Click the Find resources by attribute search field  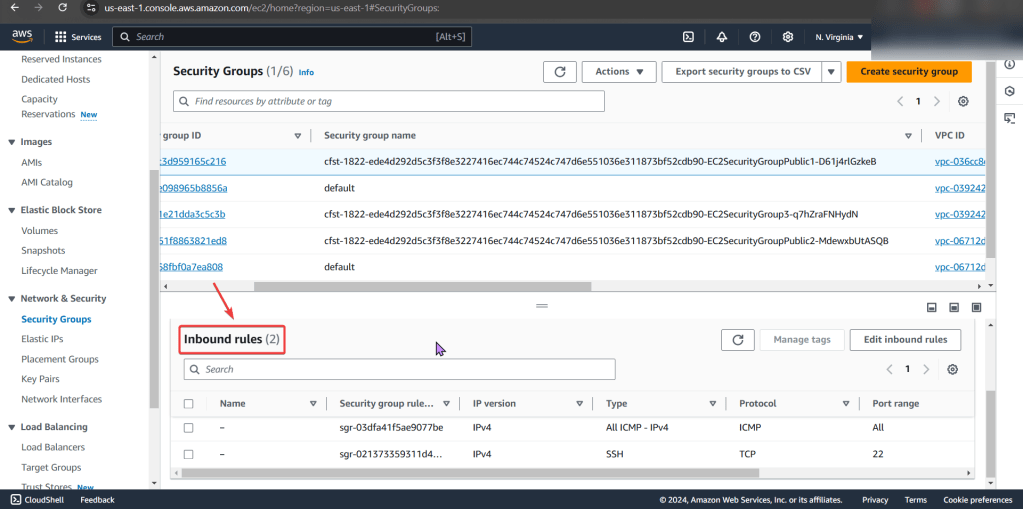(x=389, y=102)
